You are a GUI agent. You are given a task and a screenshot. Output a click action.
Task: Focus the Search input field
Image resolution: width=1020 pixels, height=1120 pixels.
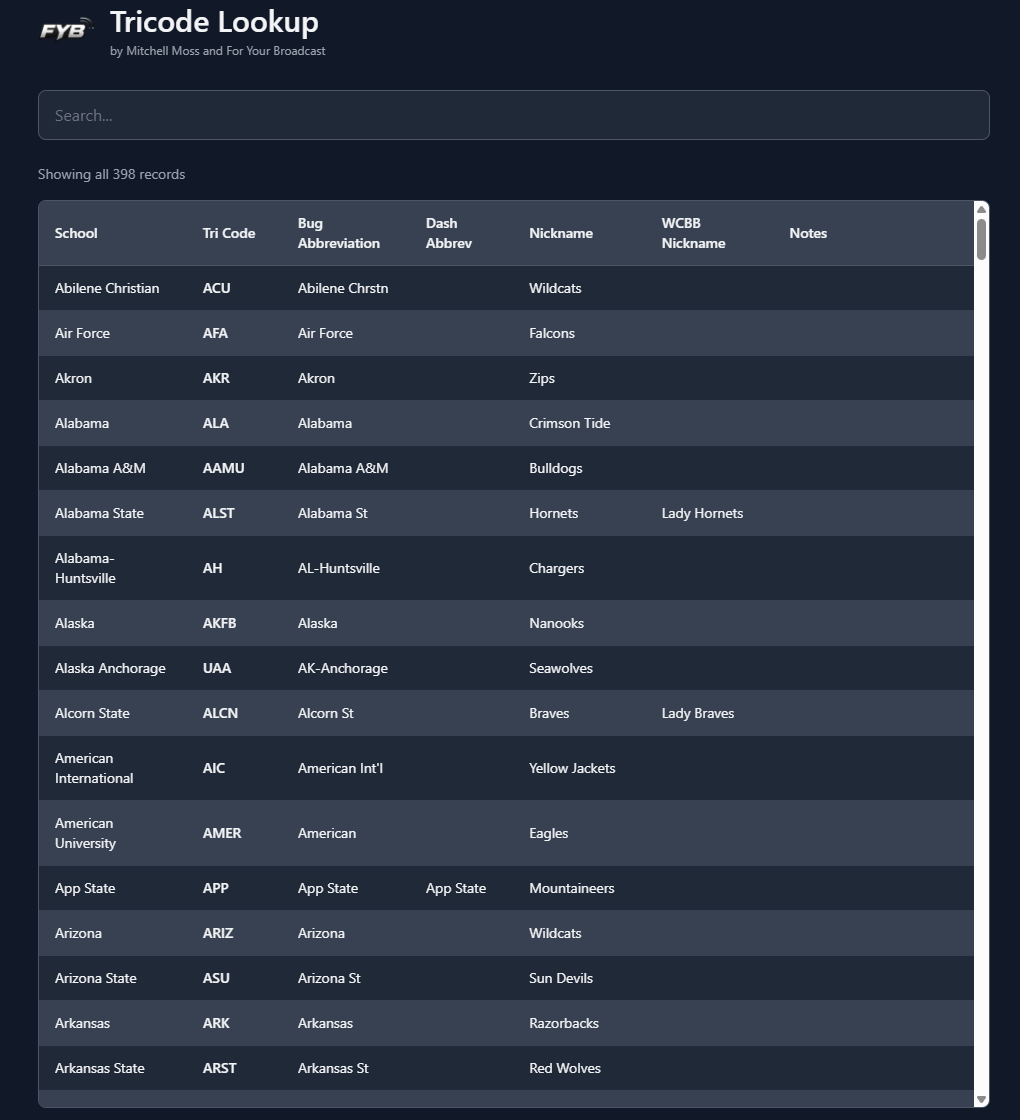click(x=514, y=115)
